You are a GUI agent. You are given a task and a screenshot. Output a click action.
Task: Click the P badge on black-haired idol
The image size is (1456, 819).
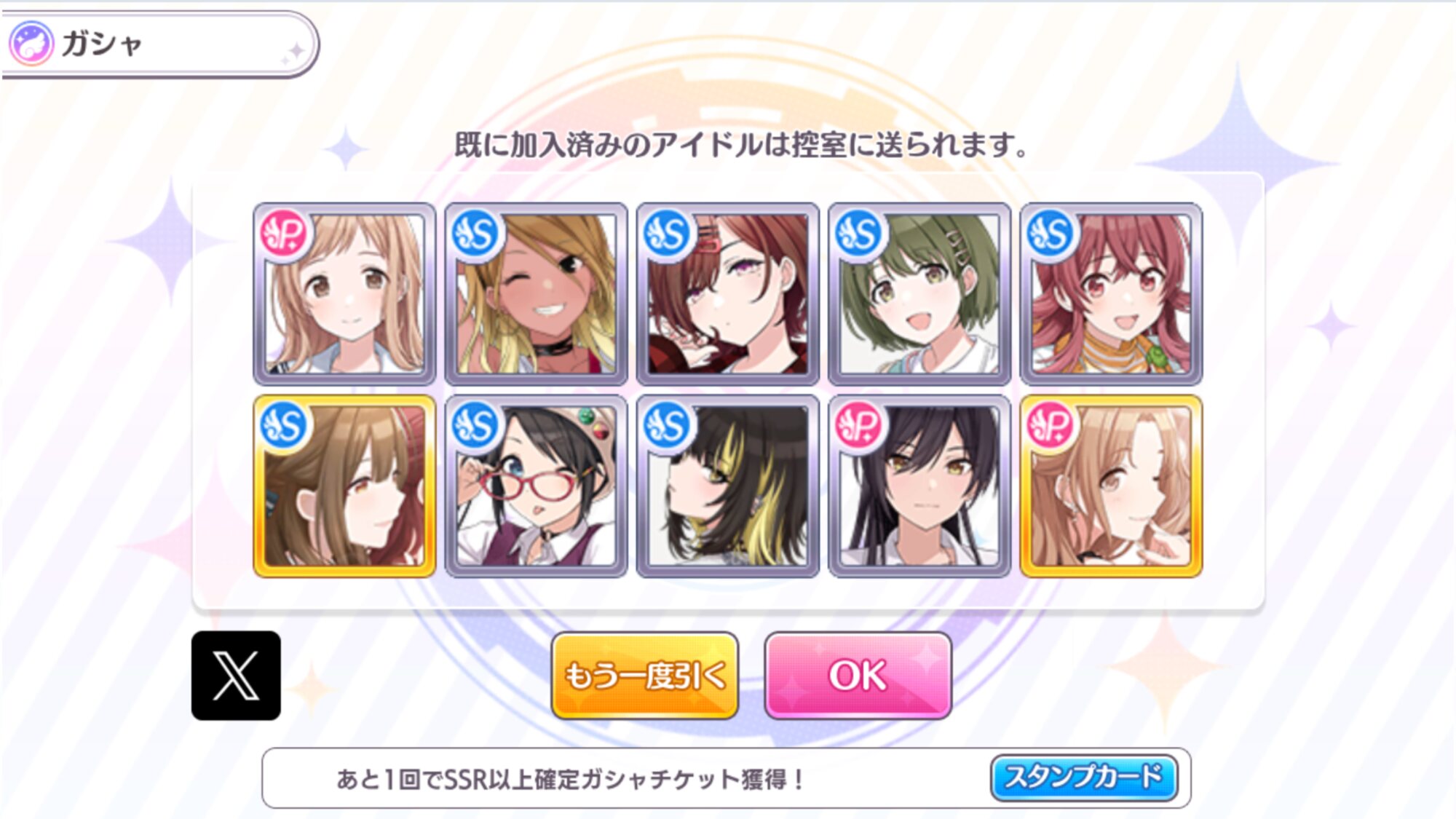pos(860,425)
